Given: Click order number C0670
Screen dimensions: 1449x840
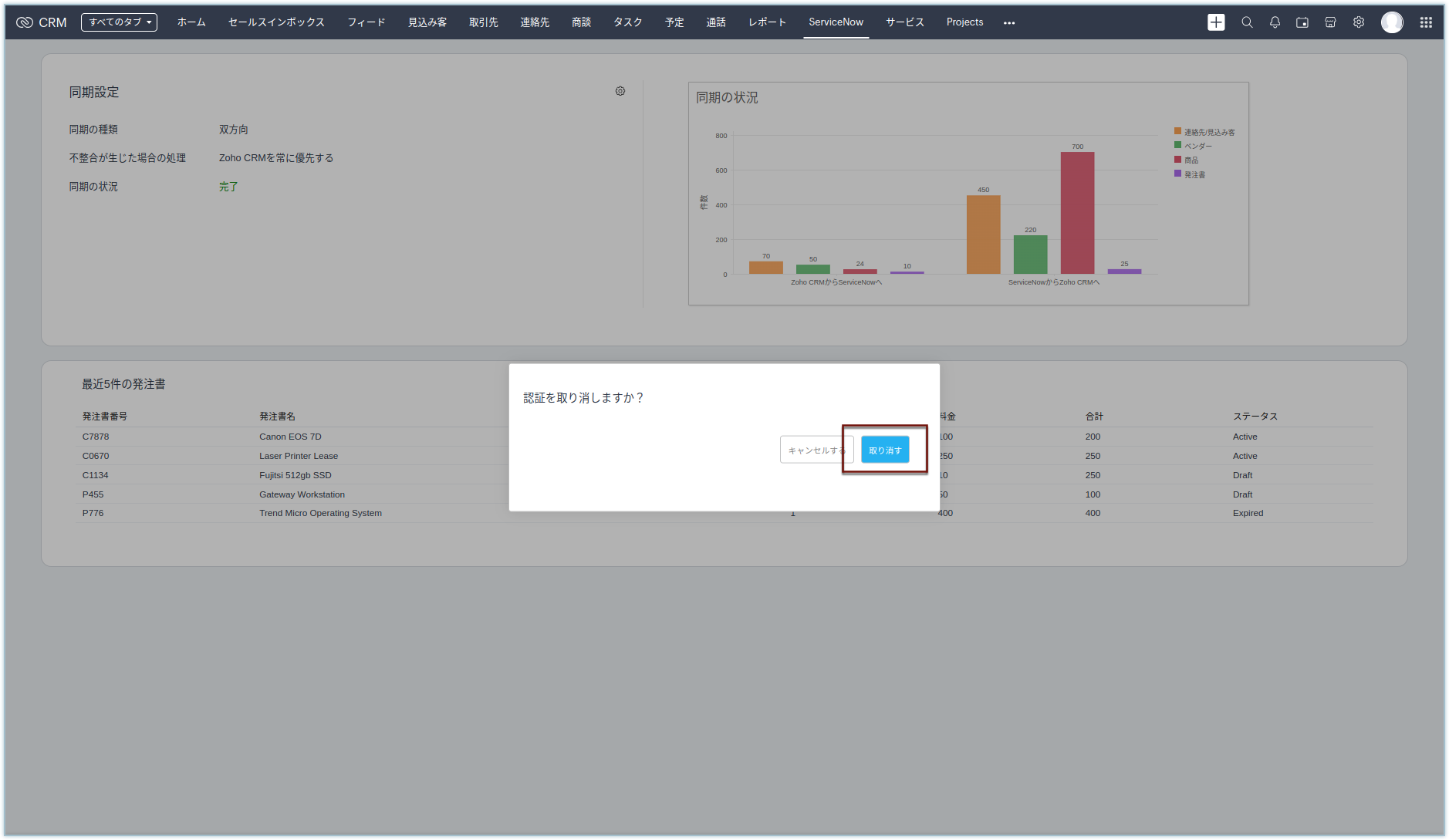Looking at the screenshot, I should click(x=96, y=456).
